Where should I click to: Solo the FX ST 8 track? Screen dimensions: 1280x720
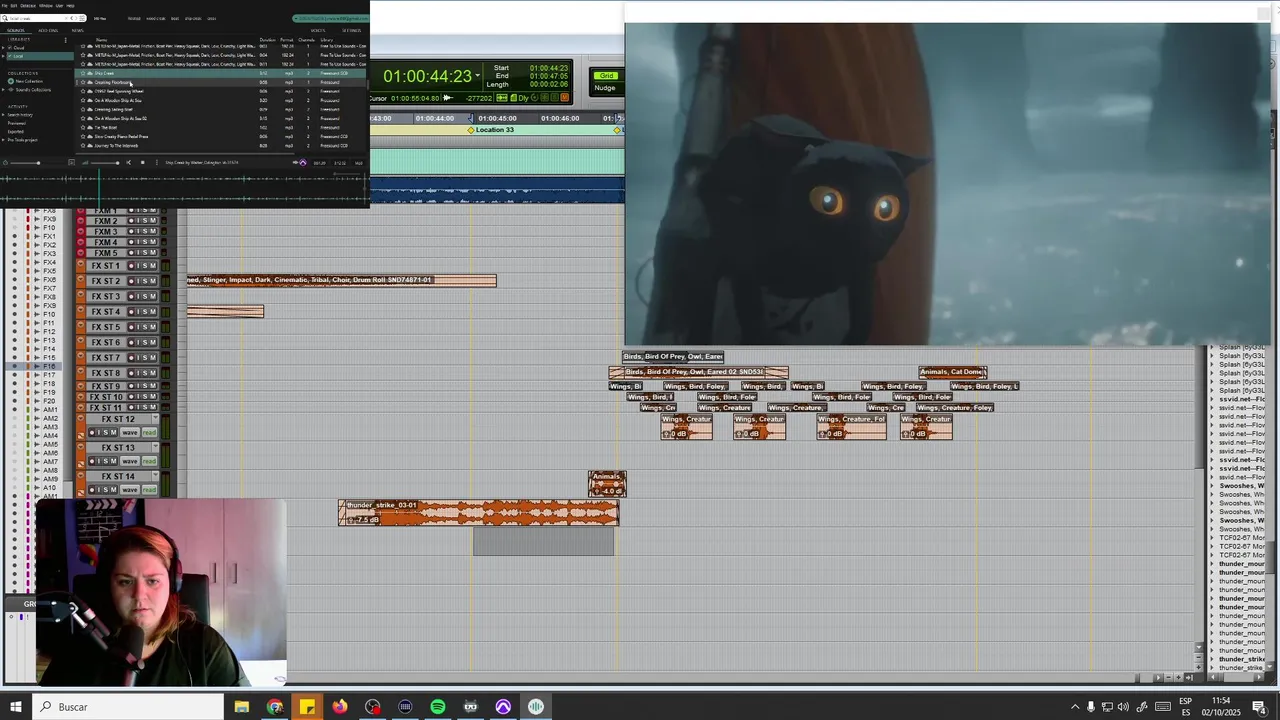(x=145, y=373)
